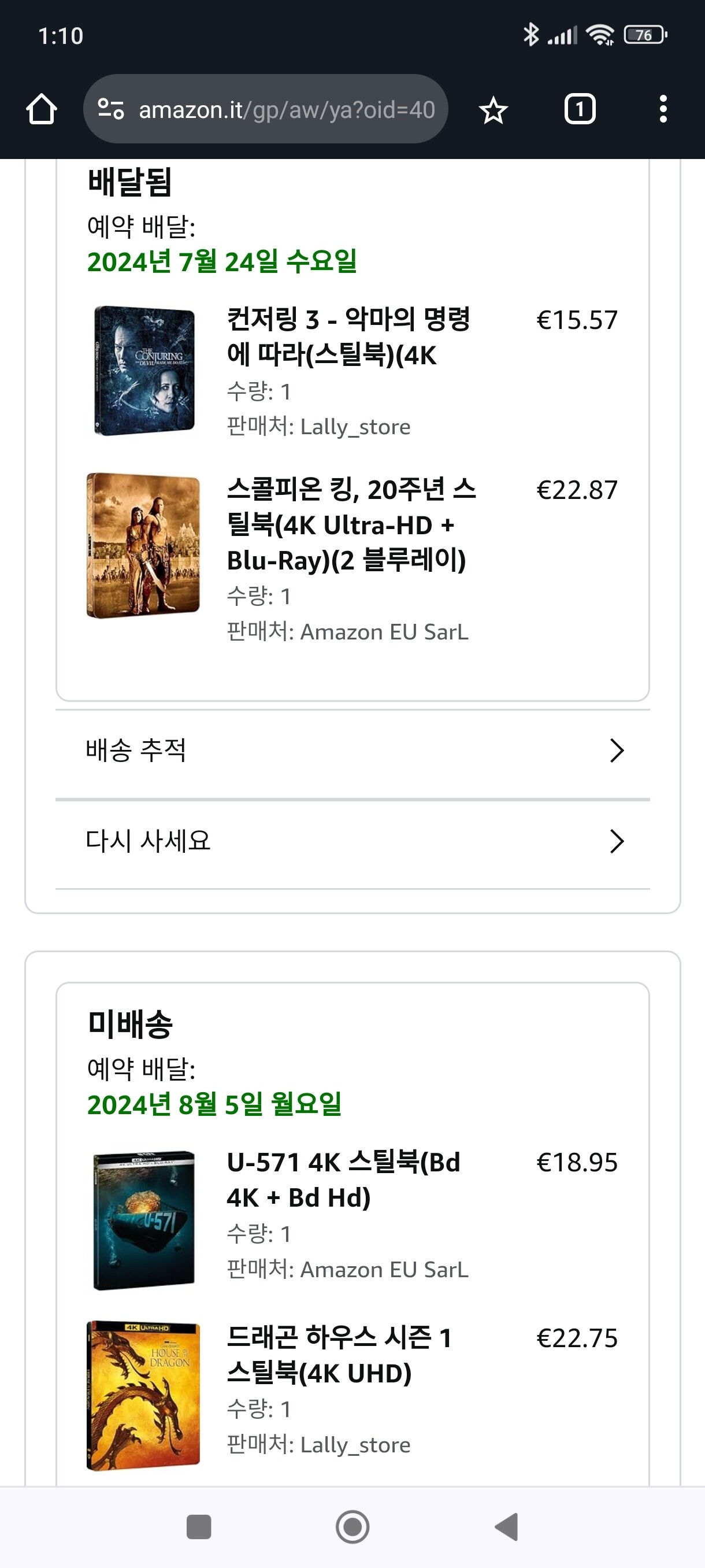705x1568 pixels.
Task: Open the U-571 4K 스틸북 product link
Action: pos(343,1179)
